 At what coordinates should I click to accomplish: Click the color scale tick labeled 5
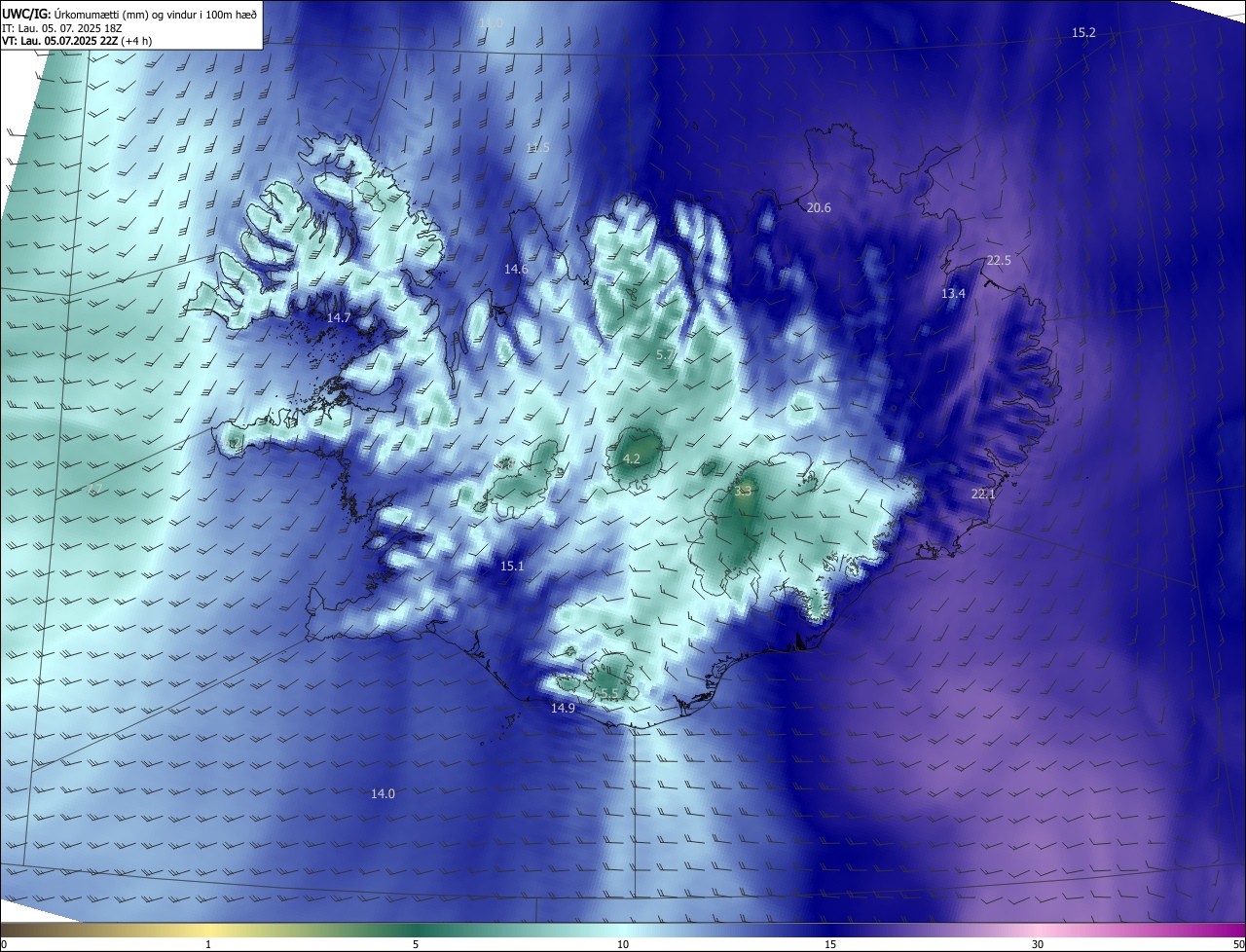(416, 945)
